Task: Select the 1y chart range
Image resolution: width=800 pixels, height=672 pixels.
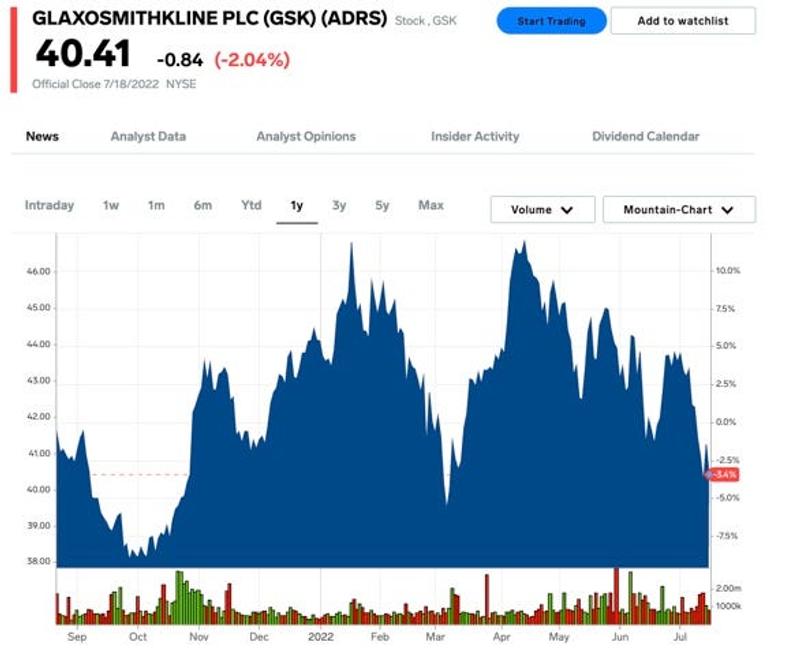Action: click(x=297, y=205)
